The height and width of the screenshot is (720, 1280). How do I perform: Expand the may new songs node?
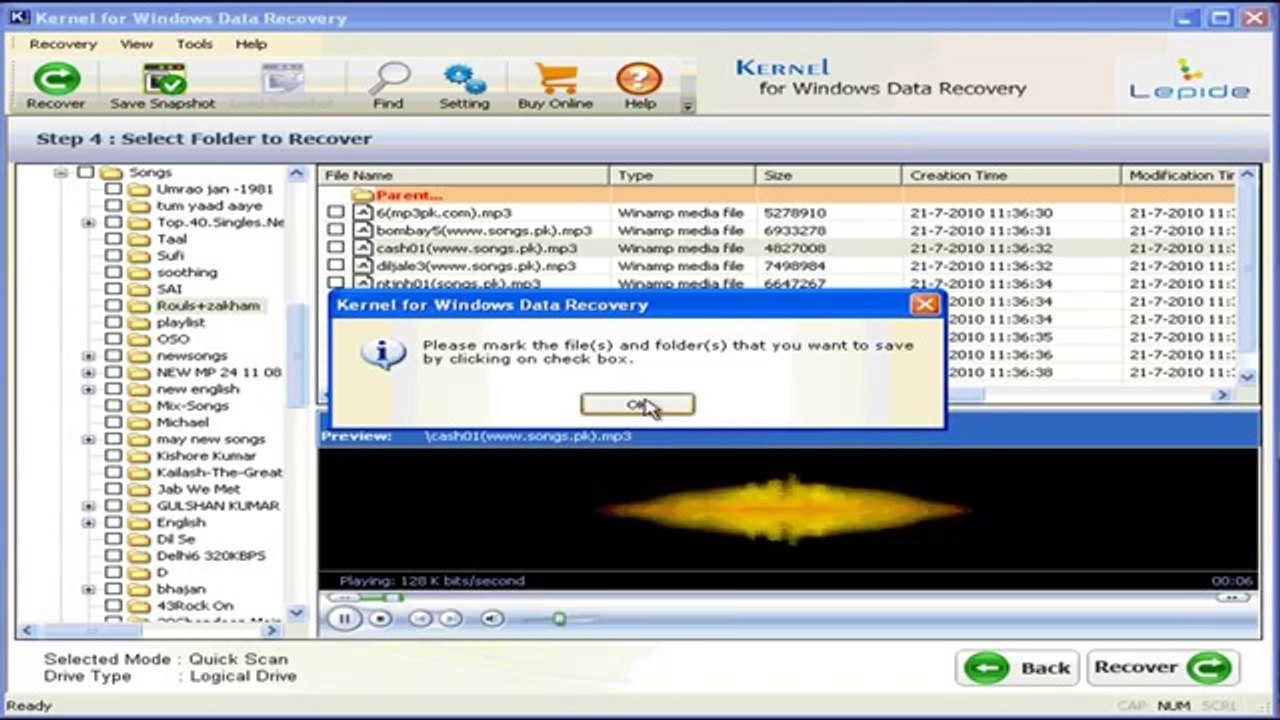pos(88,439)
